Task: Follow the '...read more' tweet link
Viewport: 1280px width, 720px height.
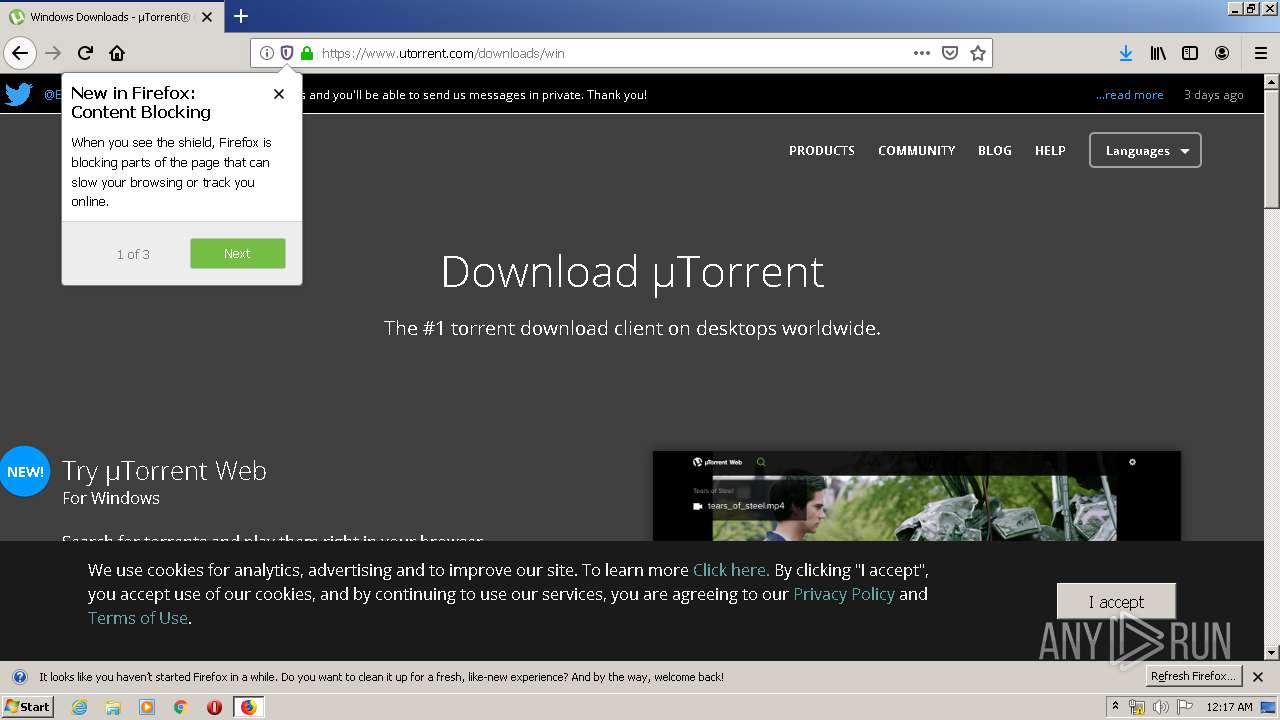Action: [1129, 95]
